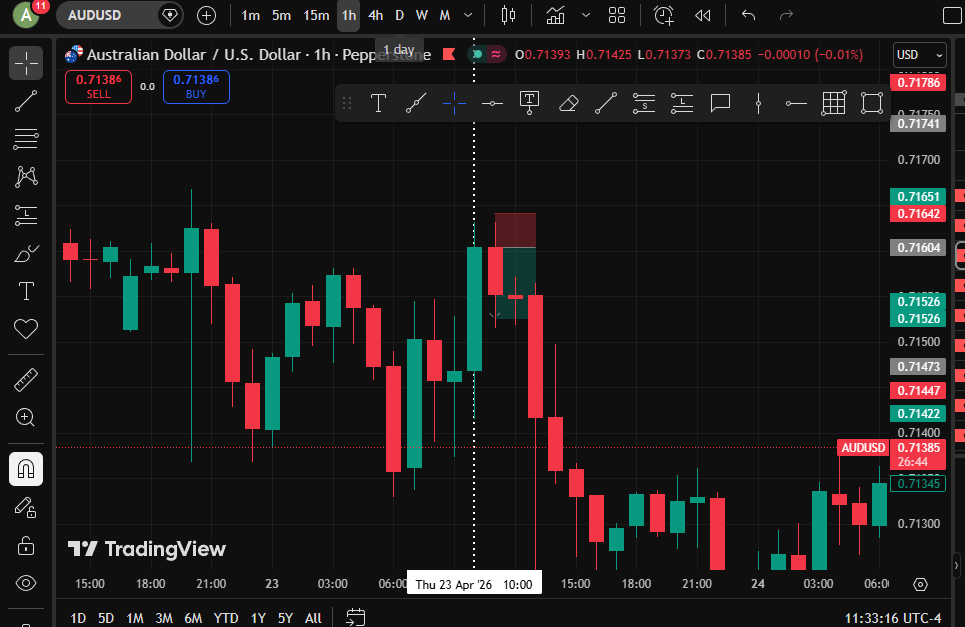Expand the timeframe interval dropdown

click(x=468, y=15)
